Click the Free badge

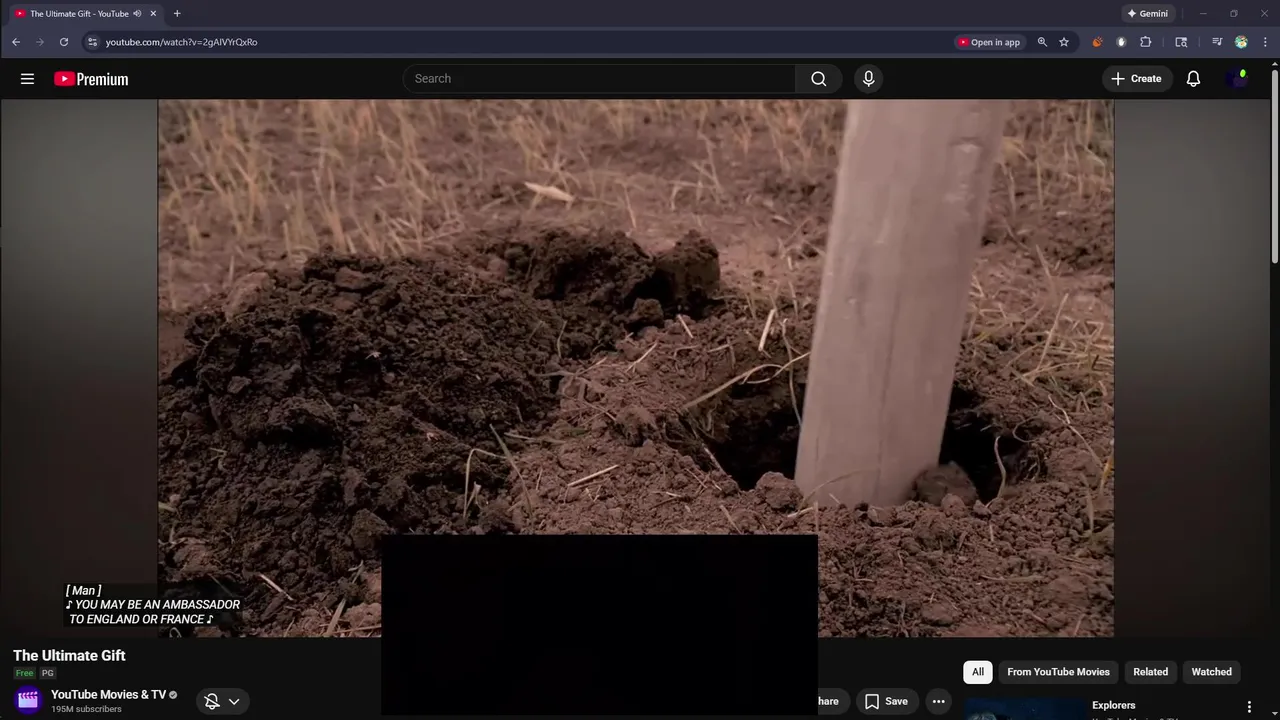point(24,673)
